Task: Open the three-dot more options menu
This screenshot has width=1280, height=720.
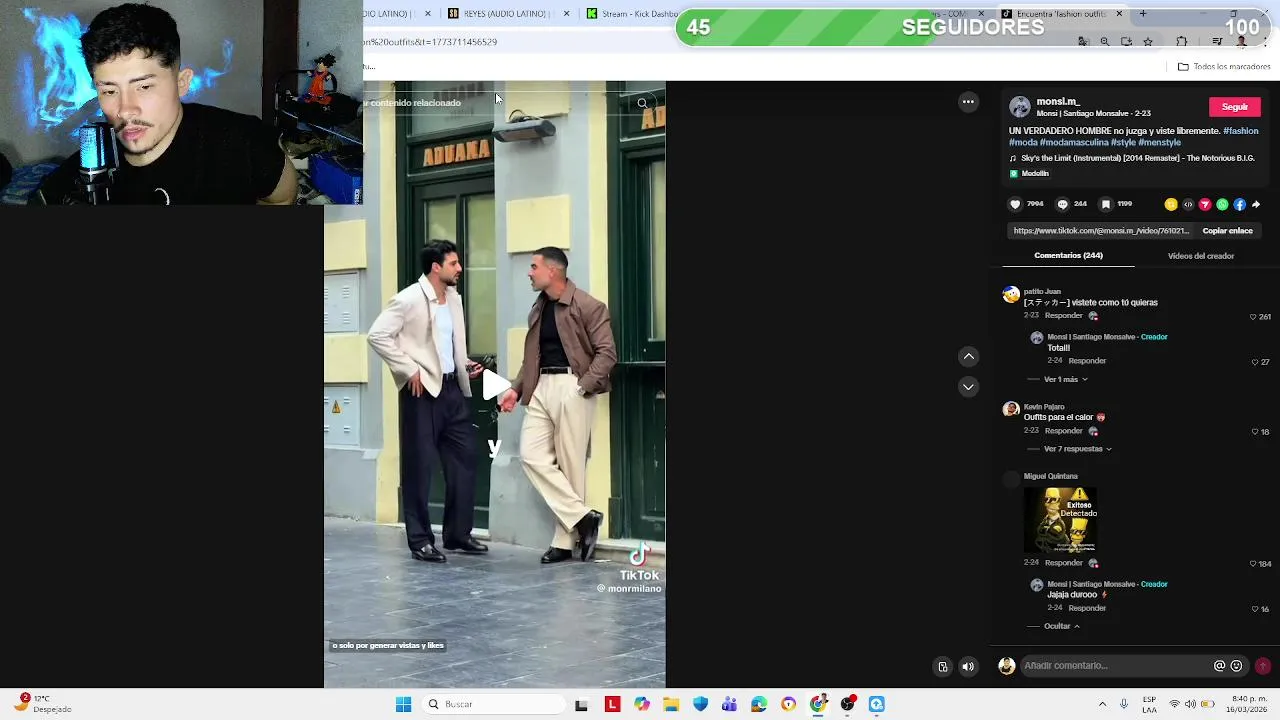Action: coord(968,102)
